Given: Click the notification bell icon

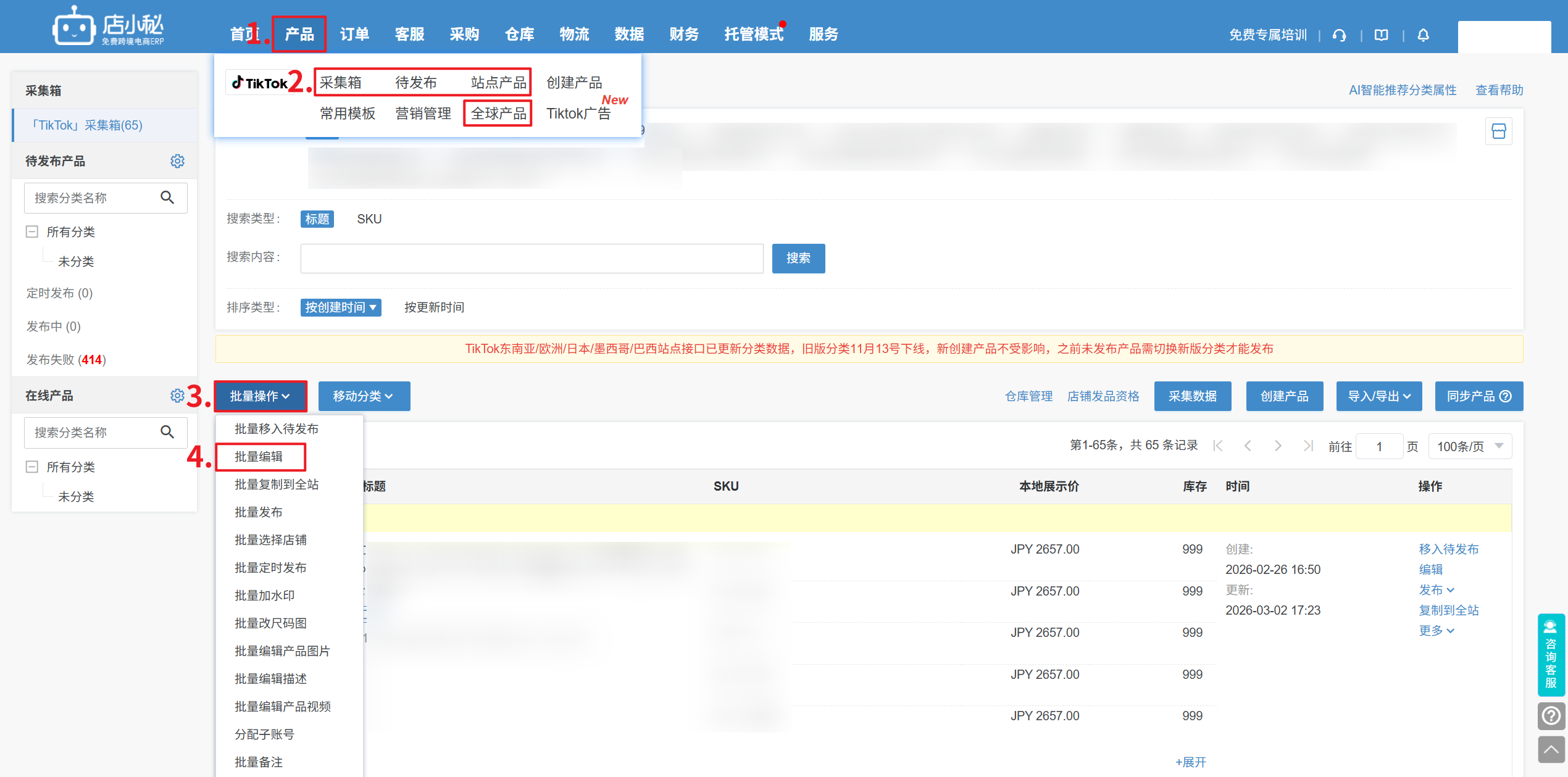Looking at the screenshot, I should click(1423, 35).
